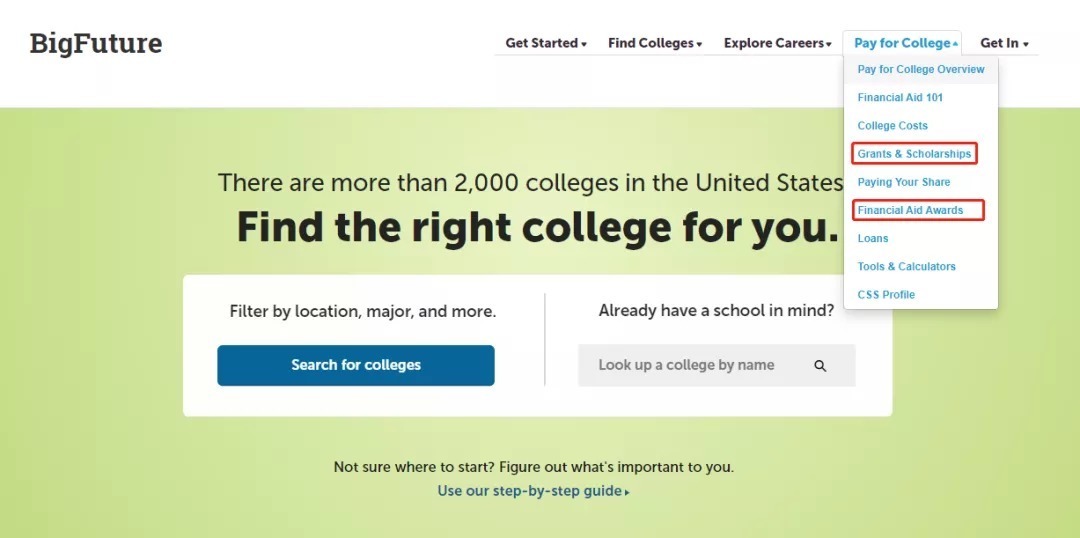Open the Explore Careers dropdown
1080x538 pixels.
coord(777,43)
